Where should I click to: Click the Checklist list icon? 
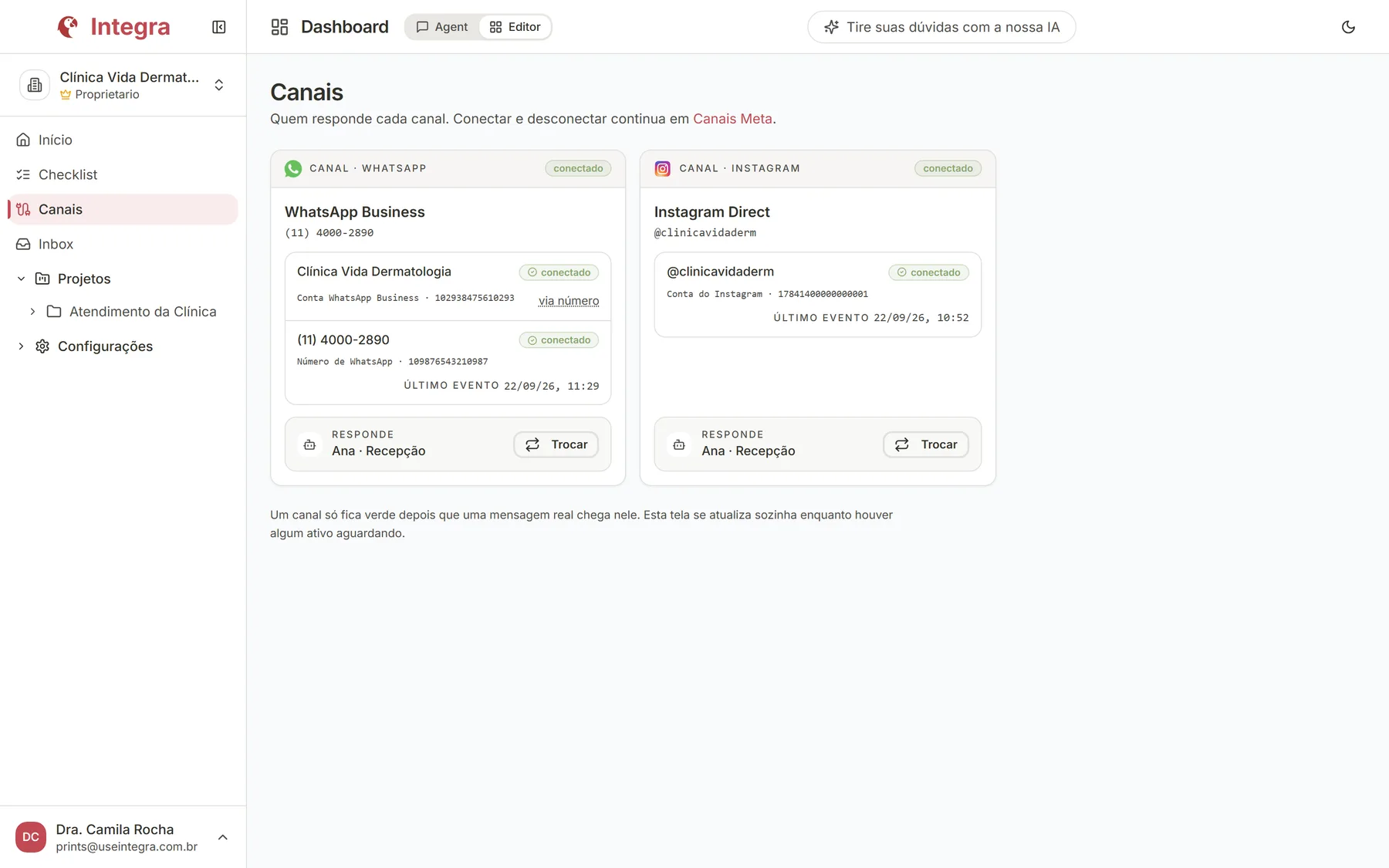coord(23,174)
